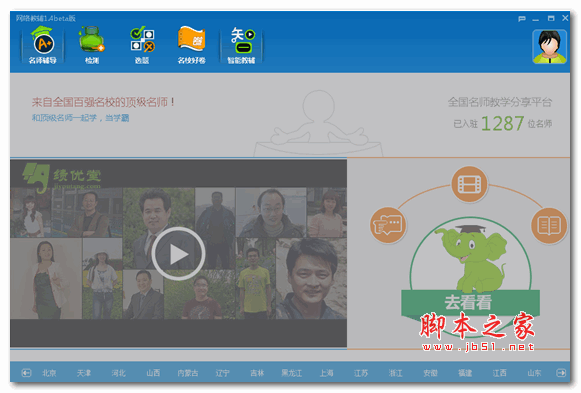Viewport: 581px width, 393px height.
Task: Click the orange open book icon
Action: tap(549, 225)
